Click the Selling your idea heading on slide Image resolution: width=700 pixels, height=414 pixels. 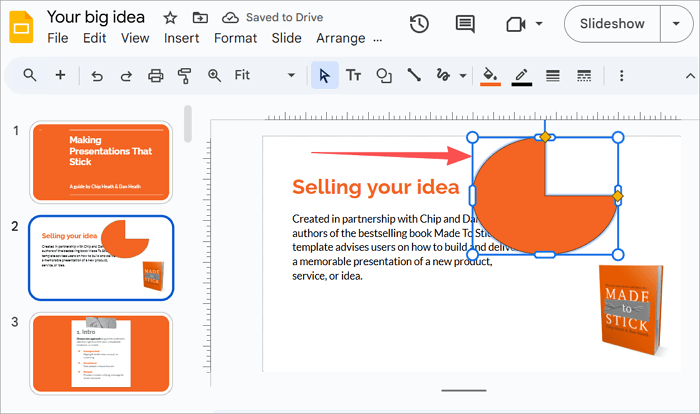(x=375, y=187)
